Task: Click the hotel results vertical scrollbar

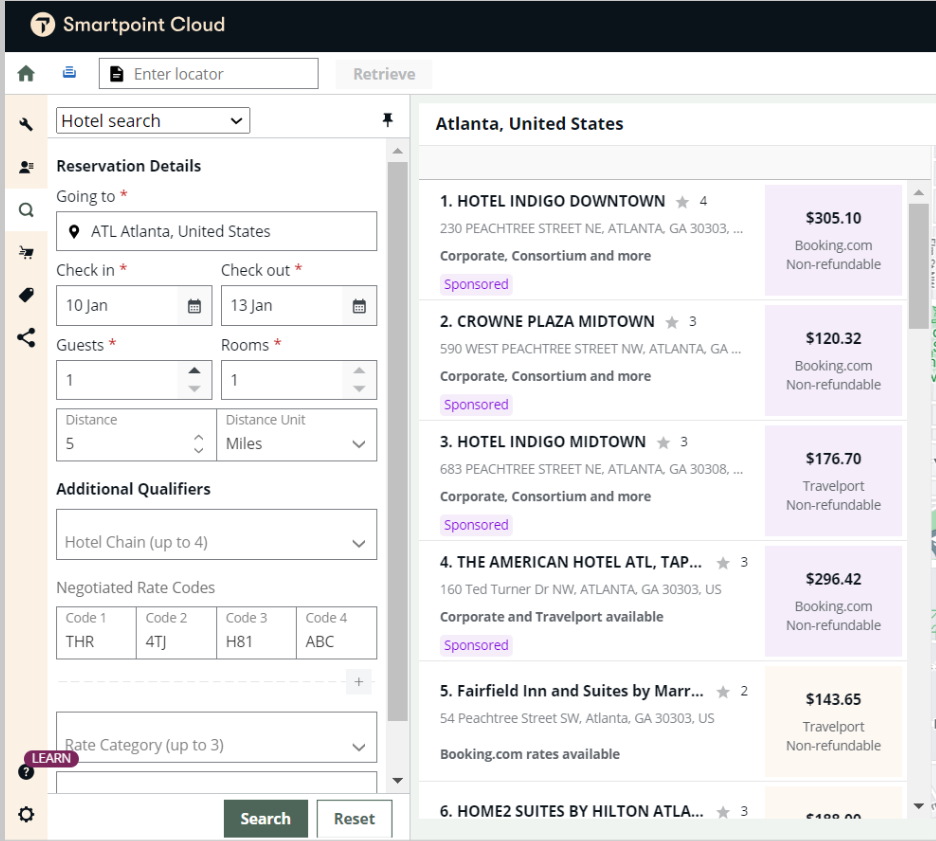Action: click(x=919, y=266)
